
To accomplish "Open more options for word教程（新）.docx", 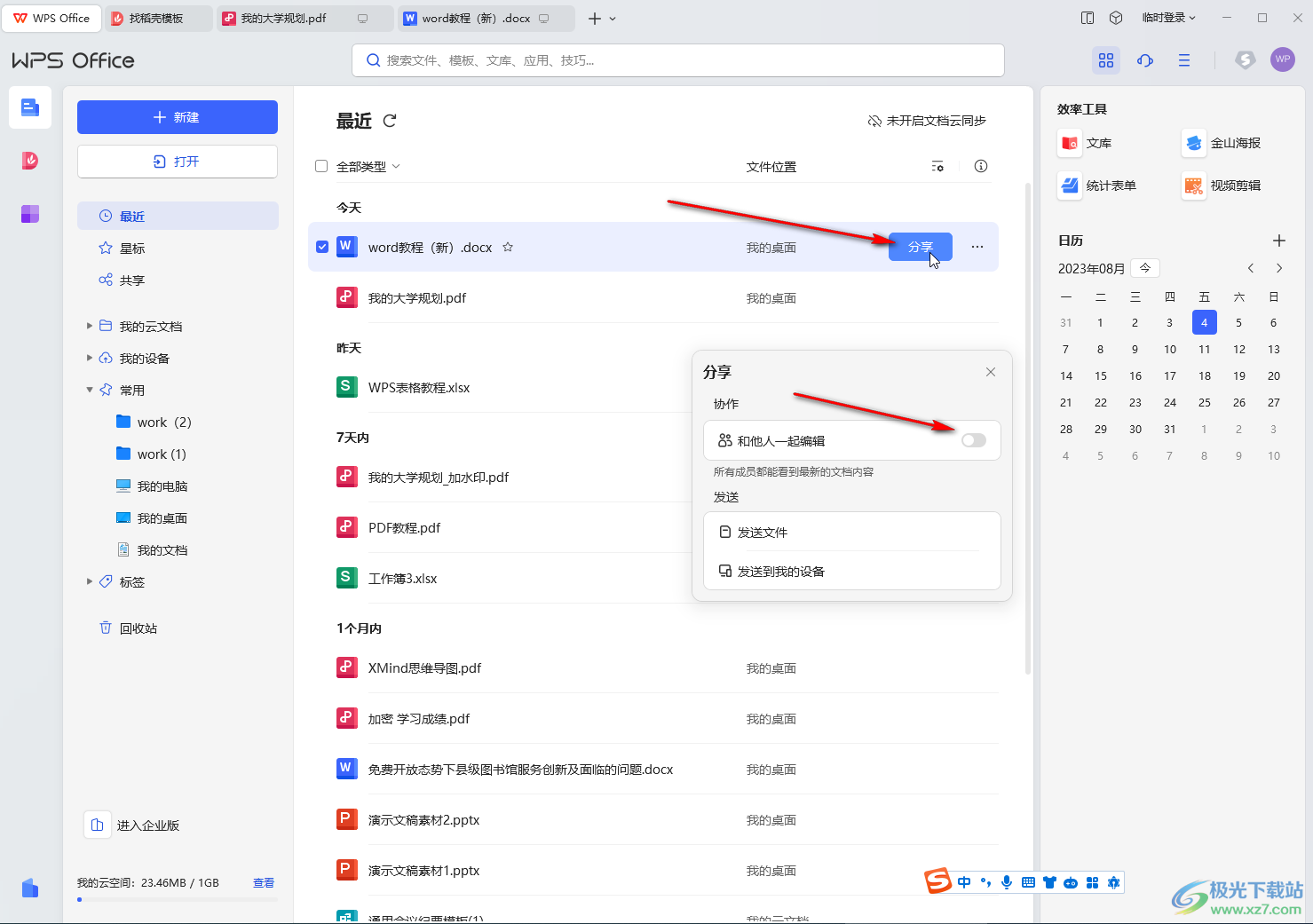I will pos(977,247).
